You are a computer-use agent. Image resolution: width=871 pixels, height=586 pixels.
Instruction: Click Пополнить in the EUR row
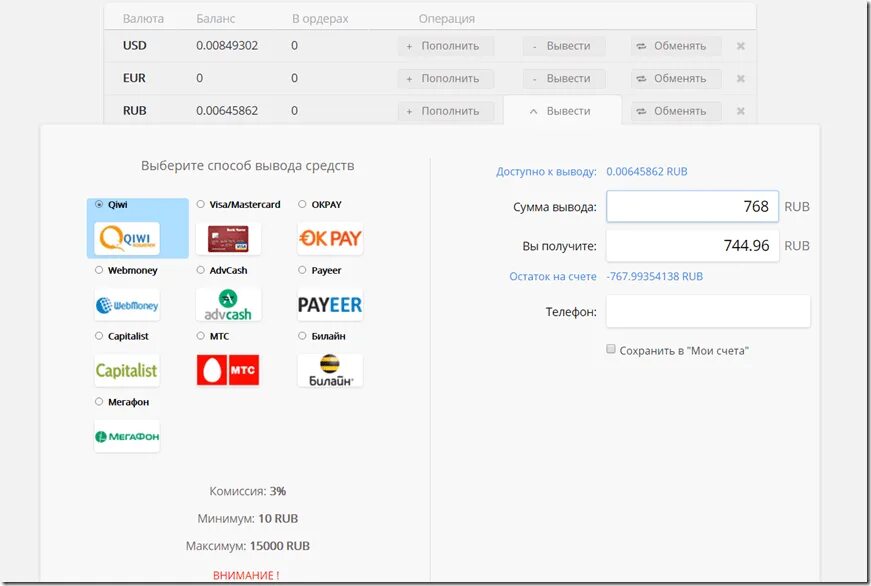445,78
